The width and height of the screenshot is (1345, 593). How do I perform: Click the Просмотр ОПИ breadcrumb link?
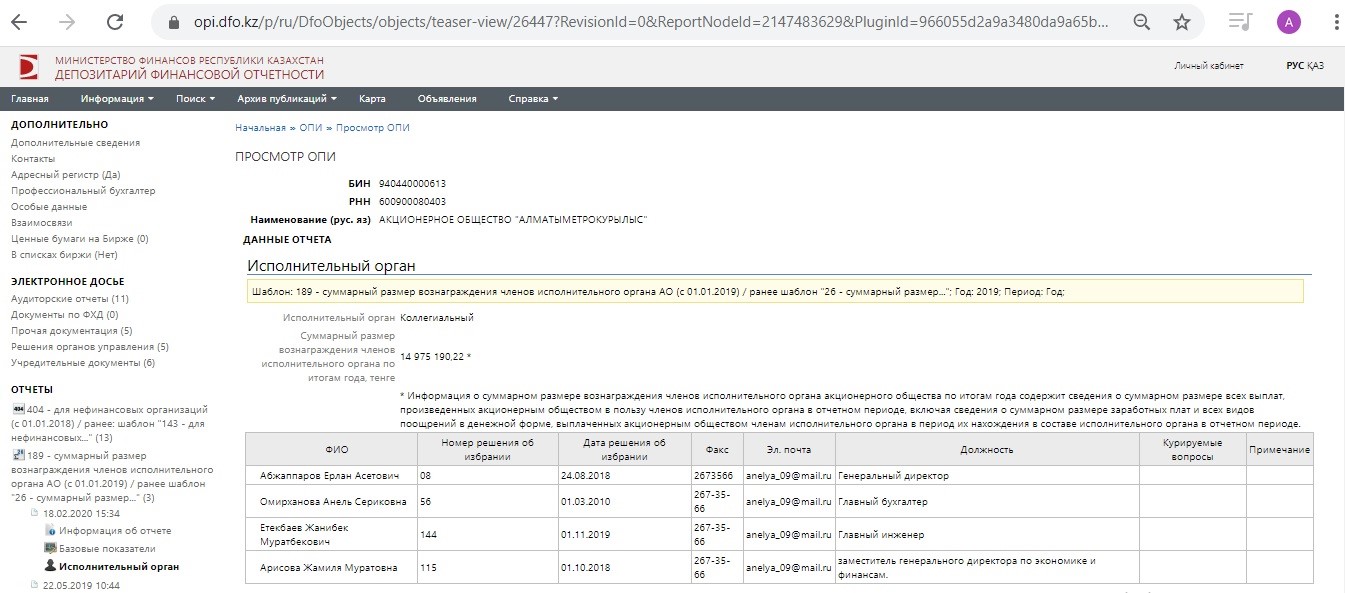(x=373, y=128)
